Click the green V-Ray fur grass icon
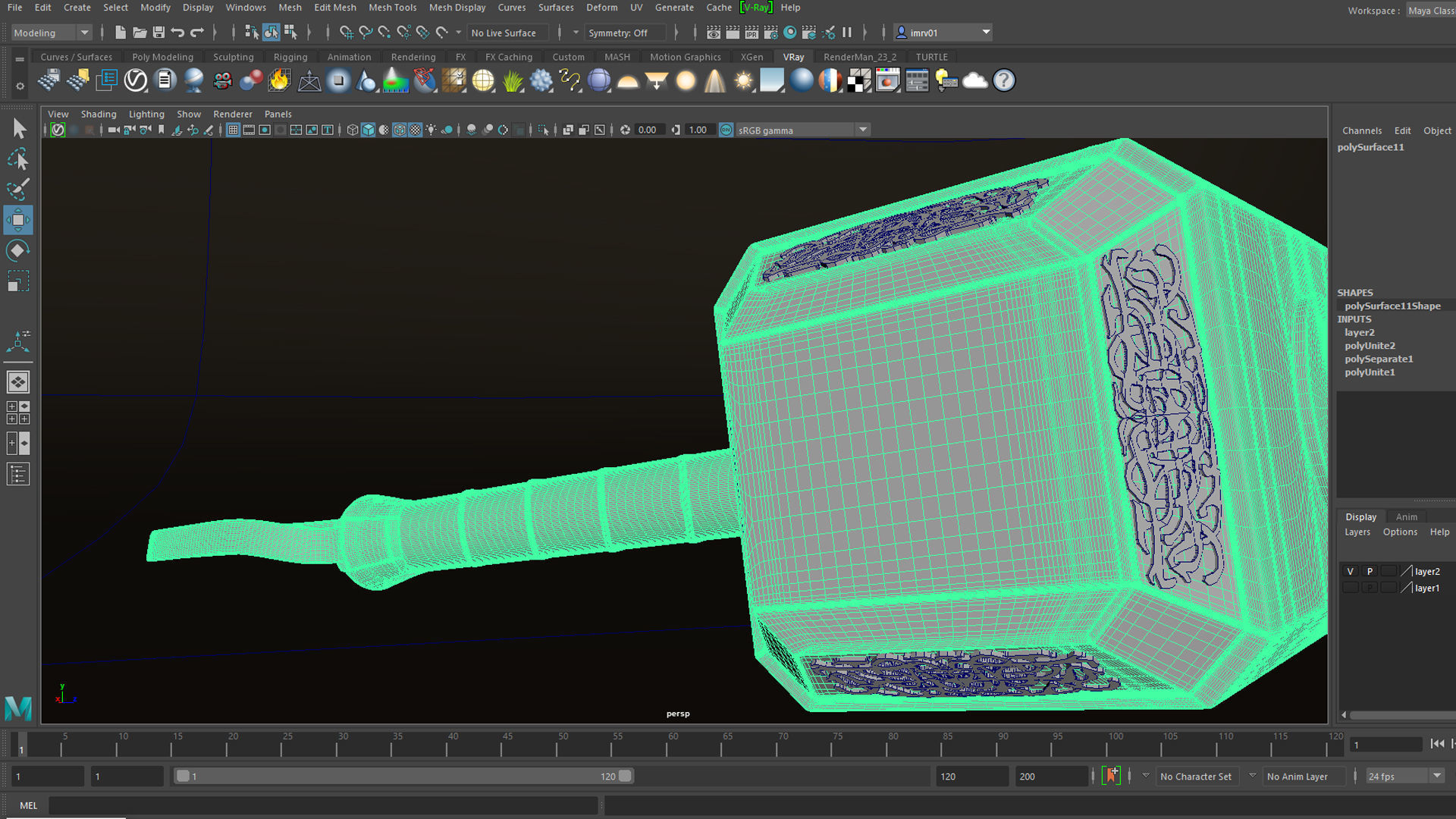This screenshot has height=819, width=1456. coord(513,80)
